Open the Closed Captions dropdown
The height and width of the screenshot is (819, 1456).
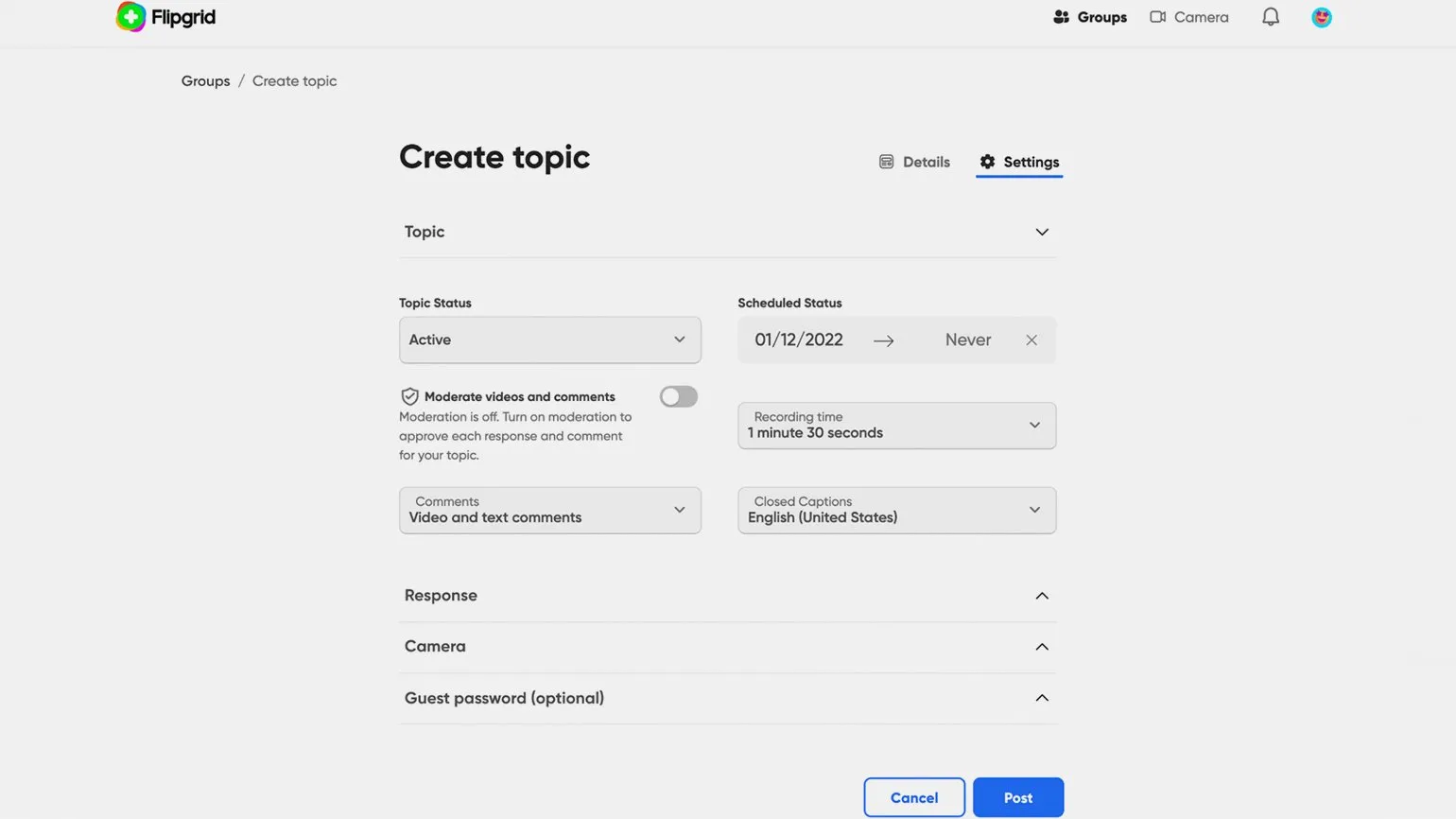[x=895, y=511]
